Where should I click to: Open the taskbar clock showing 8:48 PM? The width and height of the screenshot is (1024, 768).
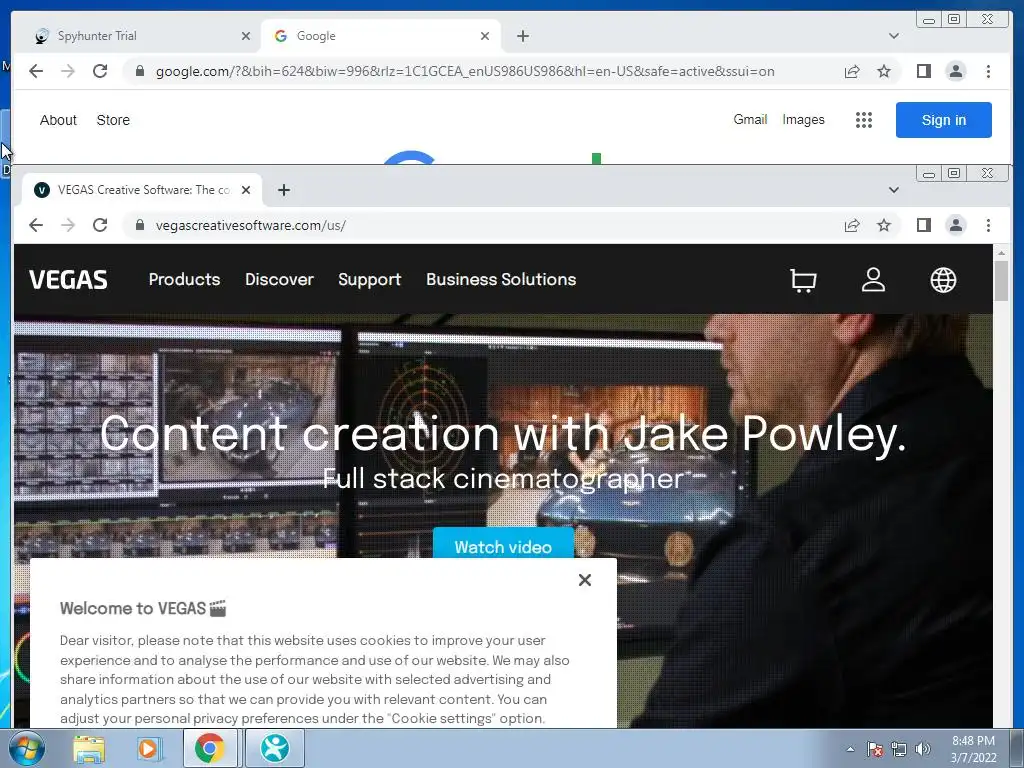tap(973, 749)
